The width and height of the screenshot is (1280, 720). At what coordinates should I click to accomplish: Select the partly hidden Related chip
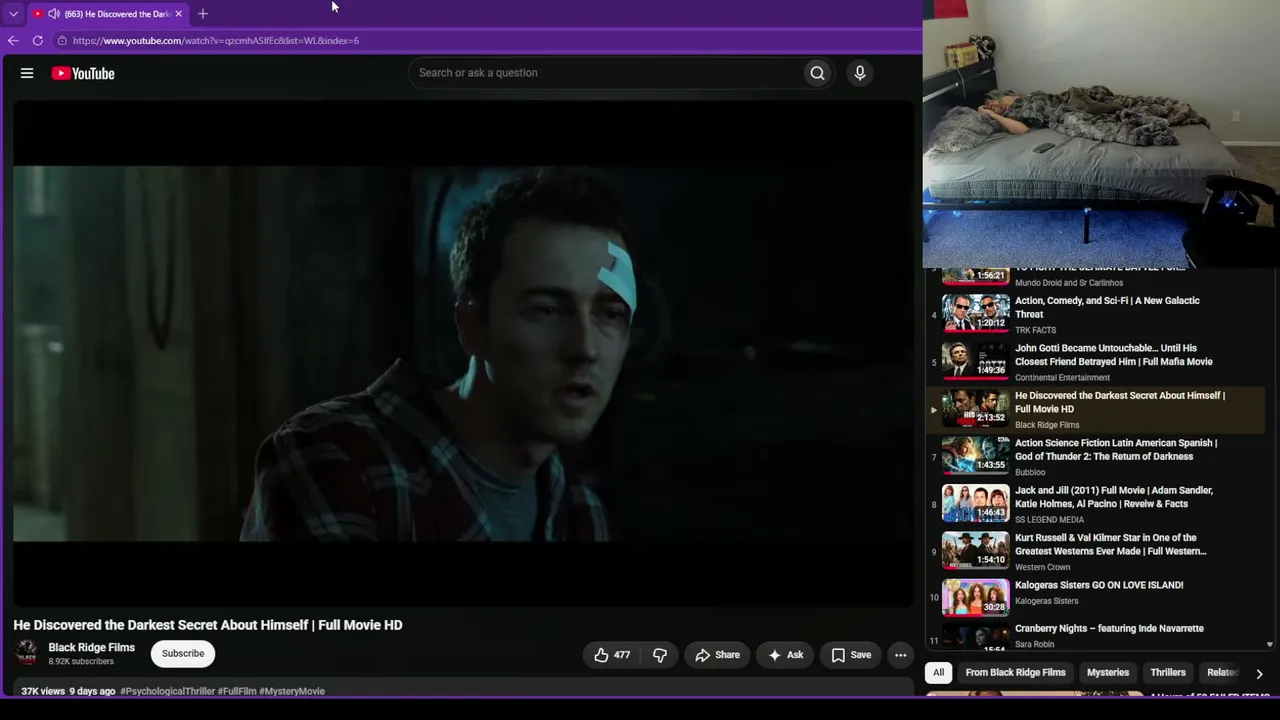[x=1222, y=673]
